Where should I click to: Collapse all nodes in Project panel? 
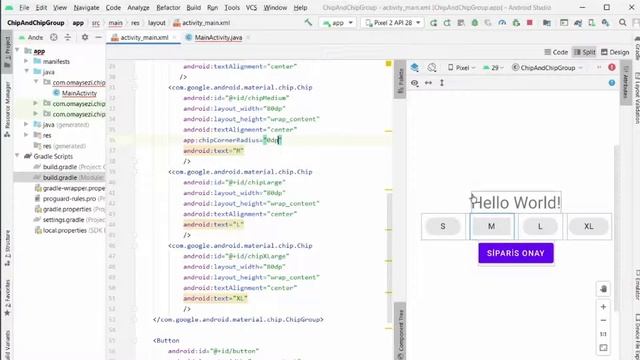pos(68,38)
